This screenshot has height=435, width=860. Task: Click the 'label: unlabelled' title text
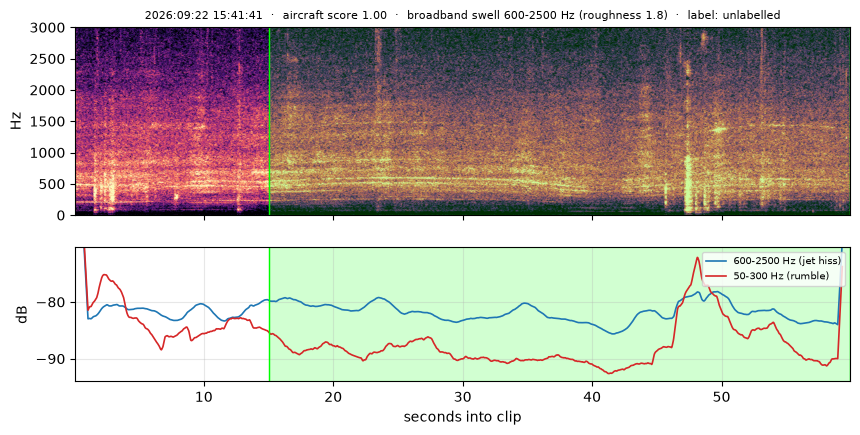[734, 15]
